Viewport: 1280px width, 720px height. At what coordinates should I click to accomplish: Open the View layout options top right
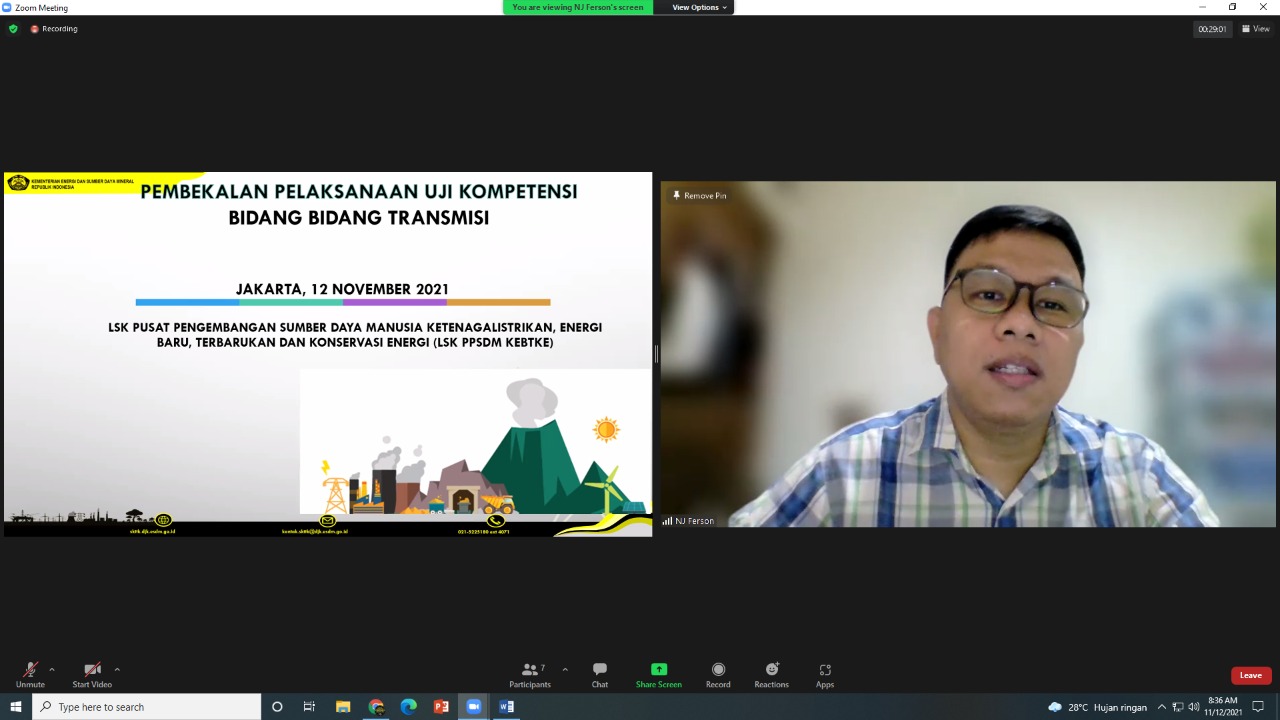tap(1255, 28)
